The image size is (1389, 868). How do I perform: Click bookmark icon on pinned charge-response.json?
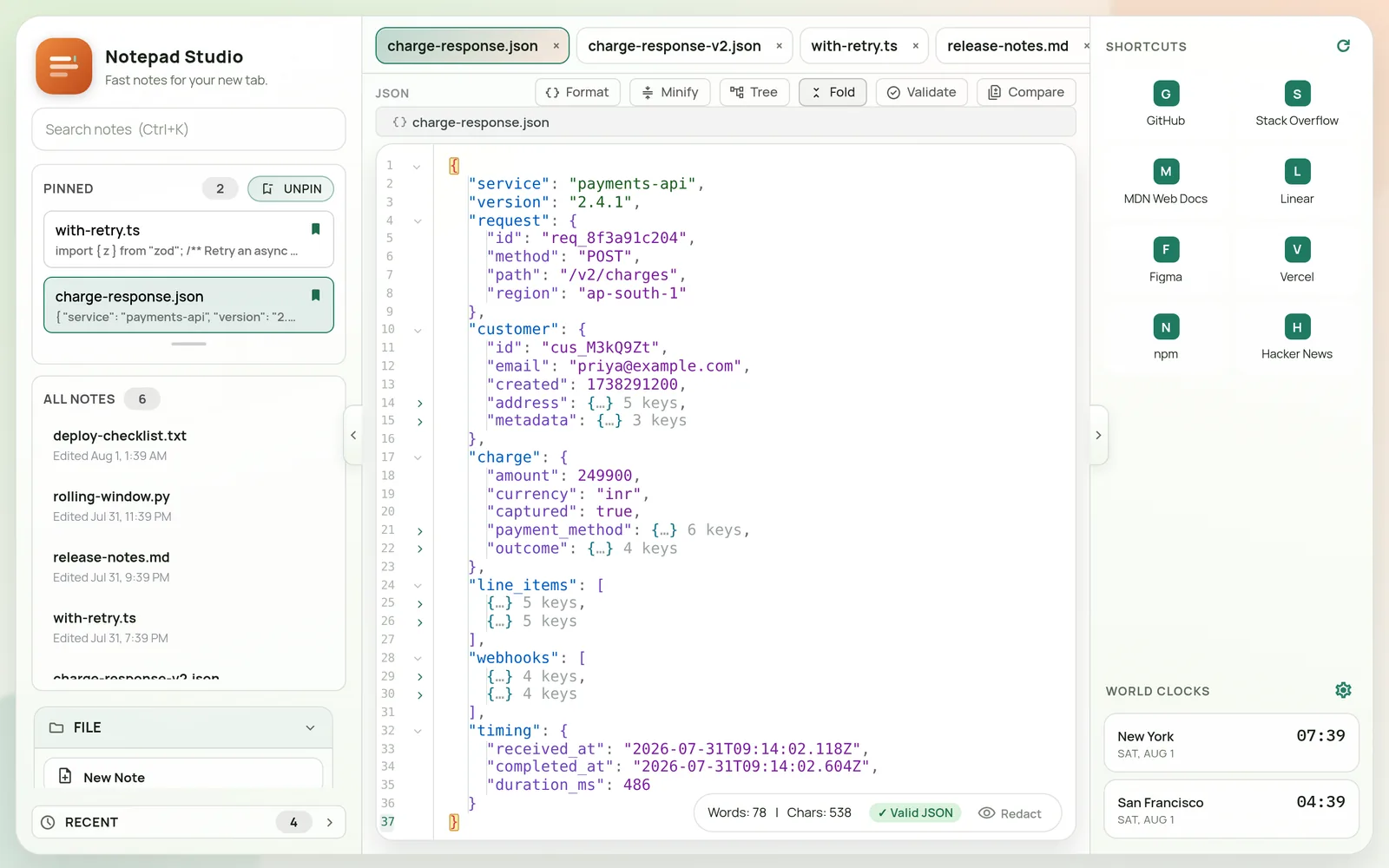click(315, 295)
